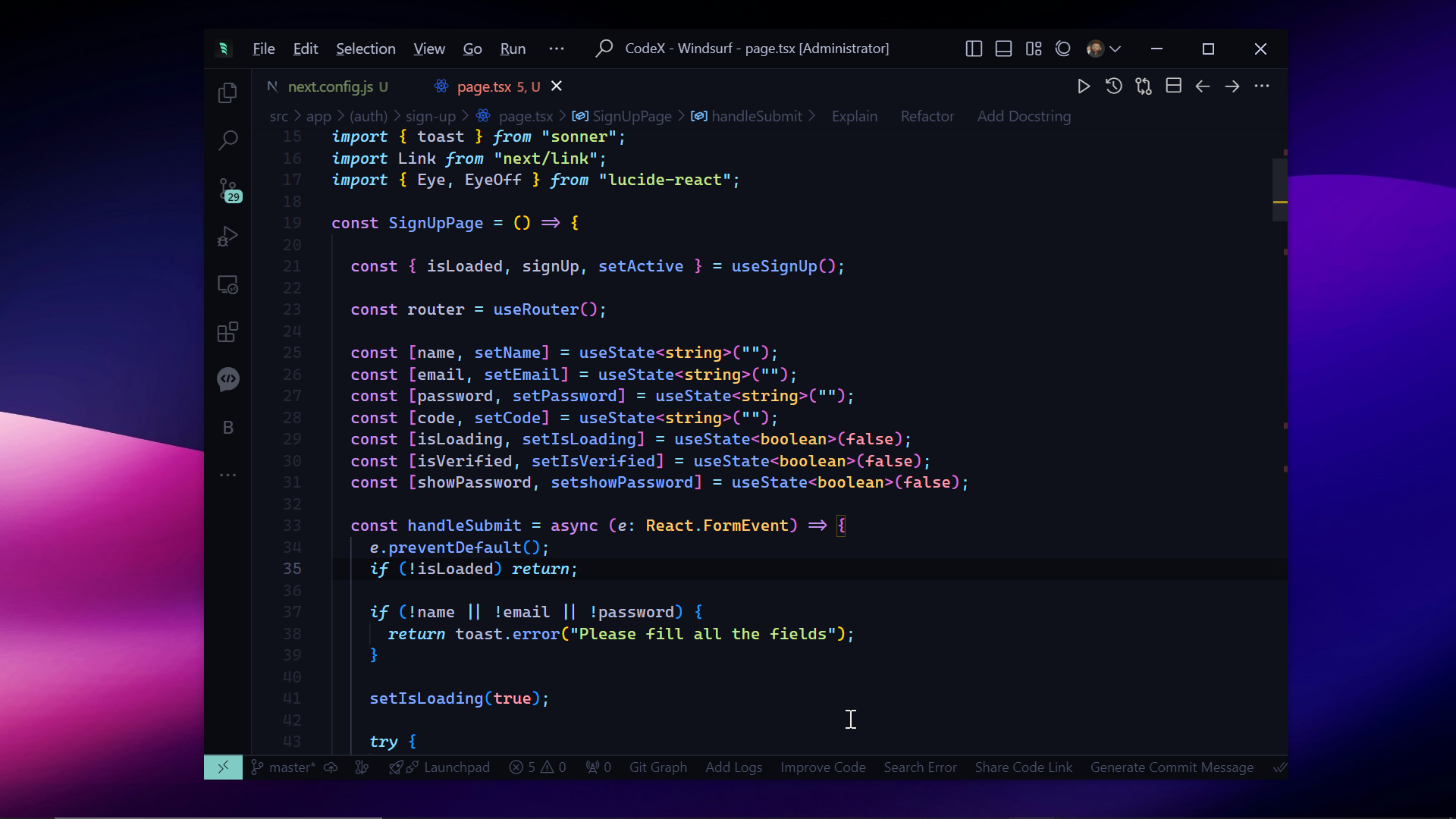Open the Explorer view in the activity bar
The height and width of the screenshot is (819, 1456).
pos(227,93)
